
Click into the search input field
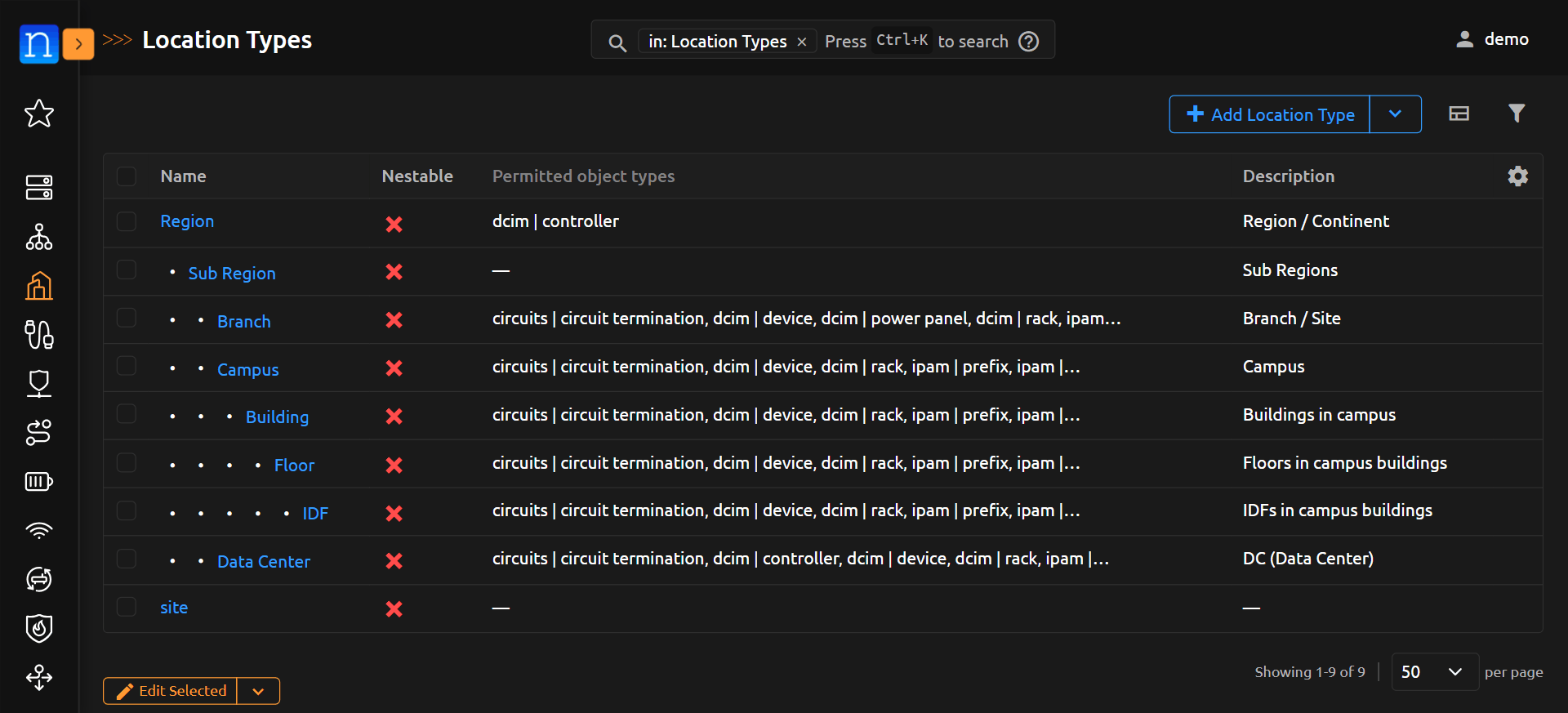pos(915,41)
